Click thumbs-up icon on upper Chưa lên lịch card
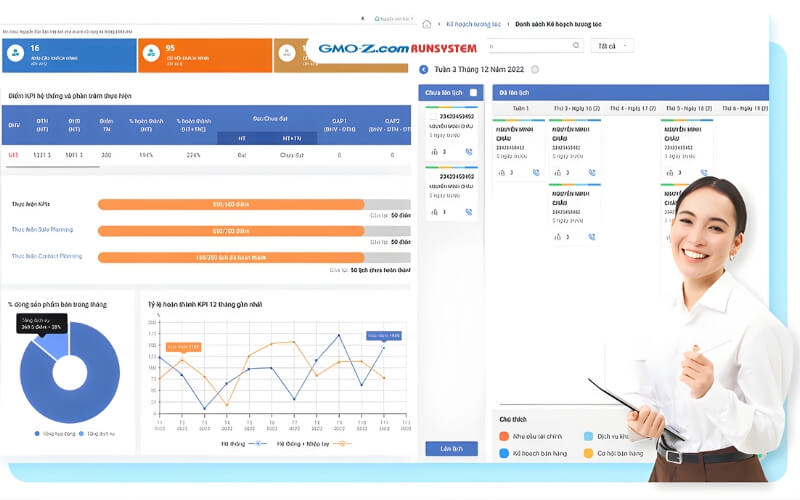Screen dimensions: 800x500 point(435,152)
